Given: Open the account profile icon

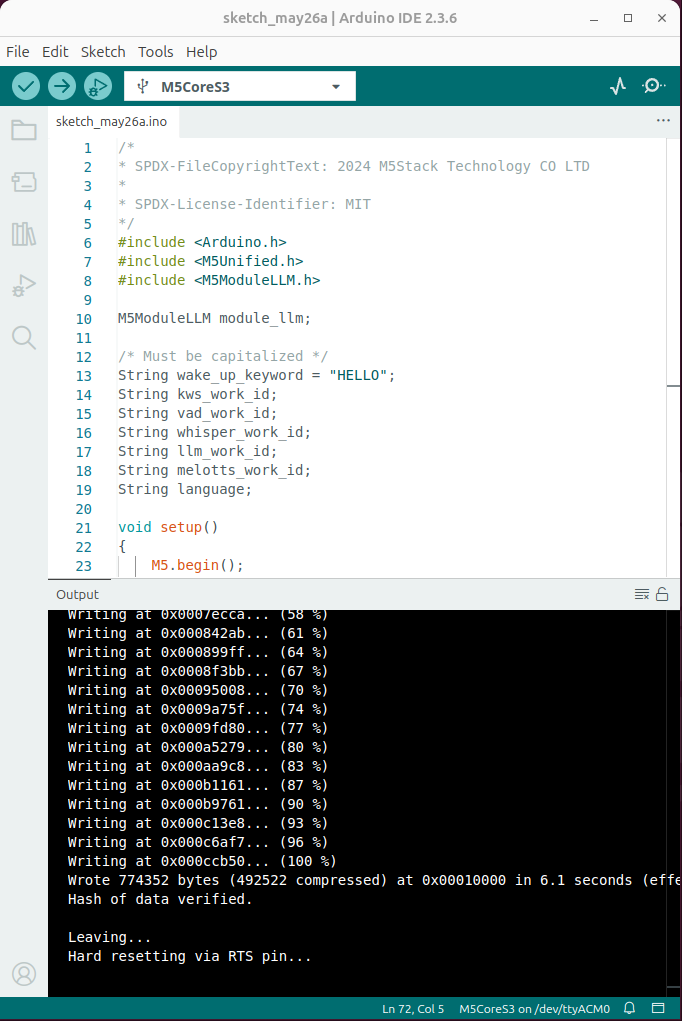Looking at the screenshot, I should 24,974.
